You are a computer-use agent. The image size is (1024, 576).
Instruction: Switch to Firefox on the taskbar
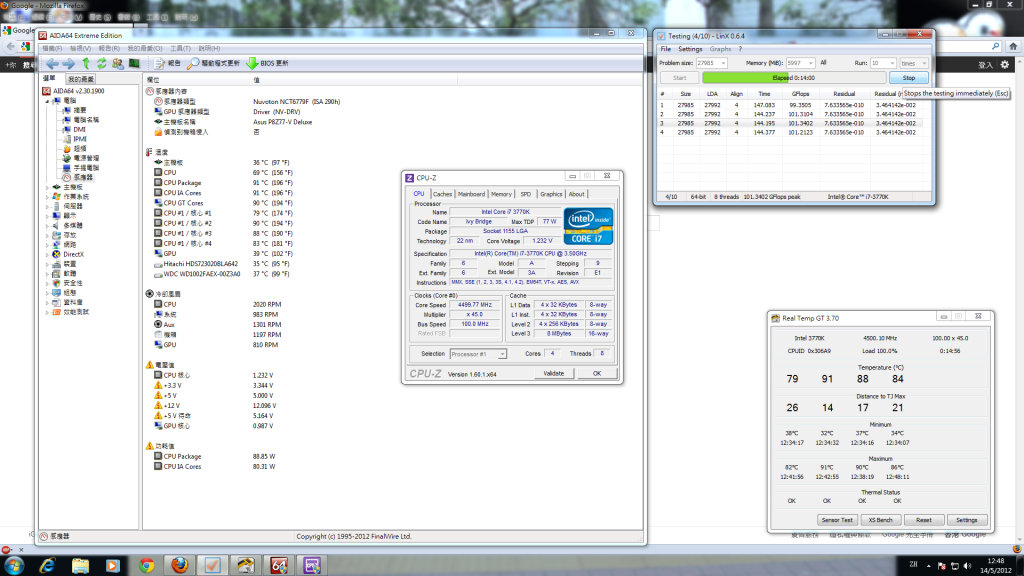pos(180,565)
